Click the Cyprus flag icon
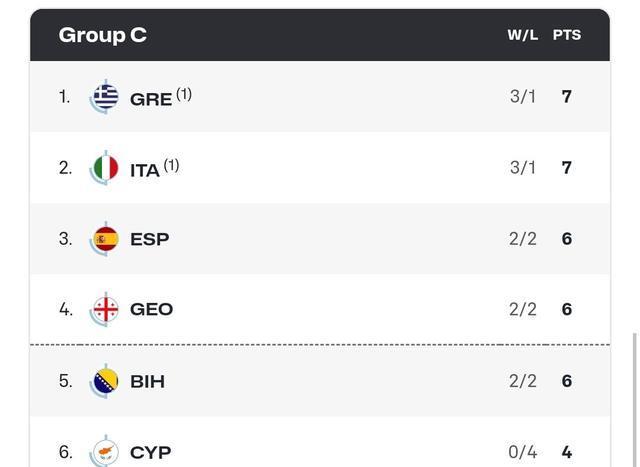Image resolution: width=640 pixels, height=467 pixels. tap(106, 452)
